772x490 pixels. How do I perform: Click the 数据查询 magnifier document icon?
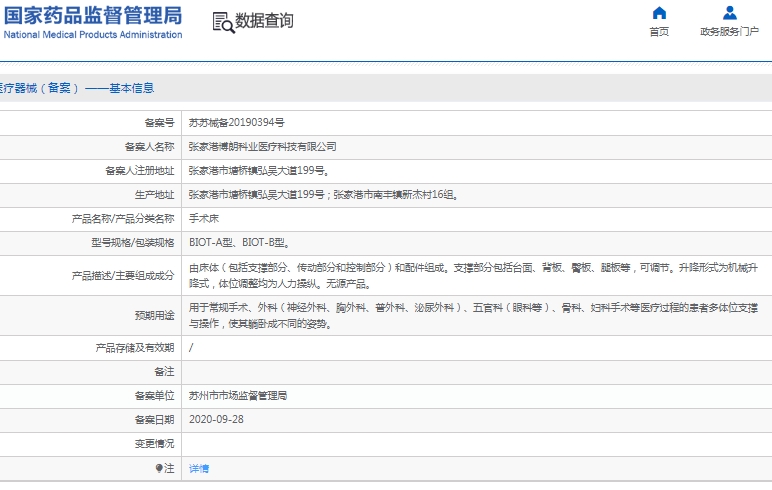[224, 23]
